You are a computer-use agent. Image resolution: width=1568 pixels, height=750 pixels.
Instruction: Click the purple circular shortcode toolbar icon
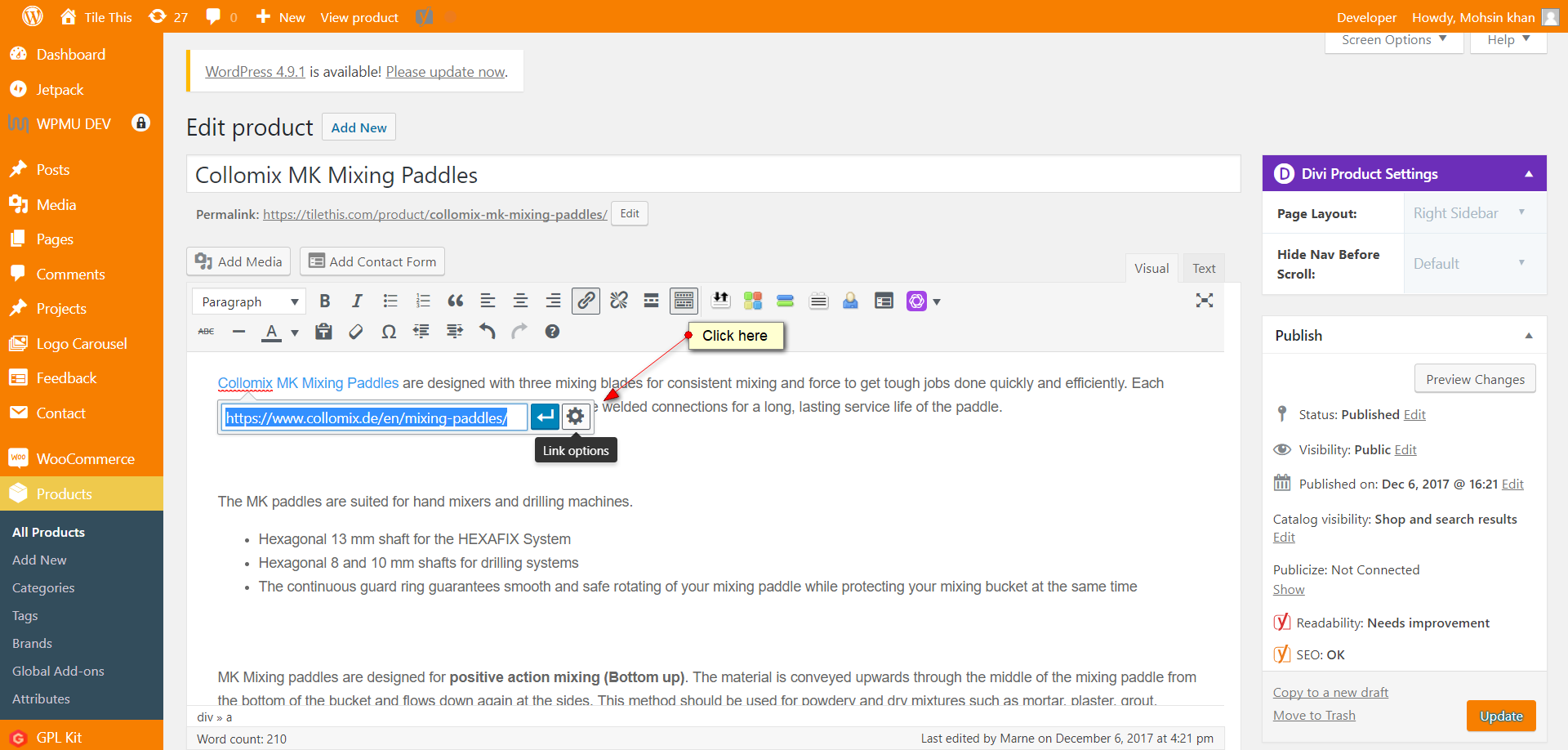[916, 301]
